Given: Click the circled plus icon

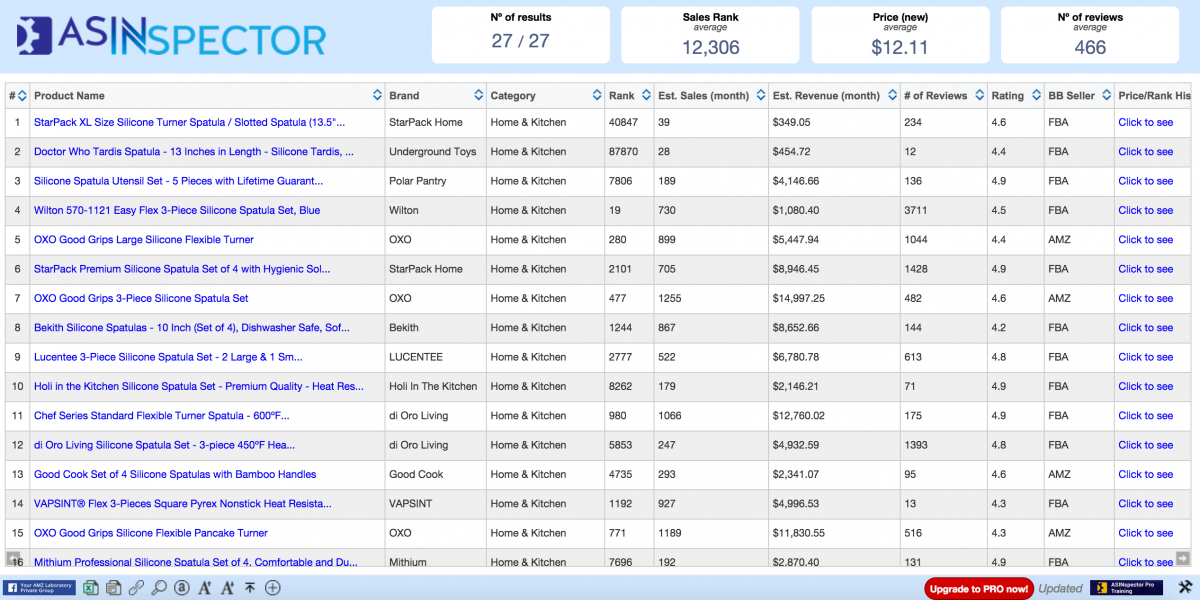Looking at the screenshot, I should click(x=272, y=588).
